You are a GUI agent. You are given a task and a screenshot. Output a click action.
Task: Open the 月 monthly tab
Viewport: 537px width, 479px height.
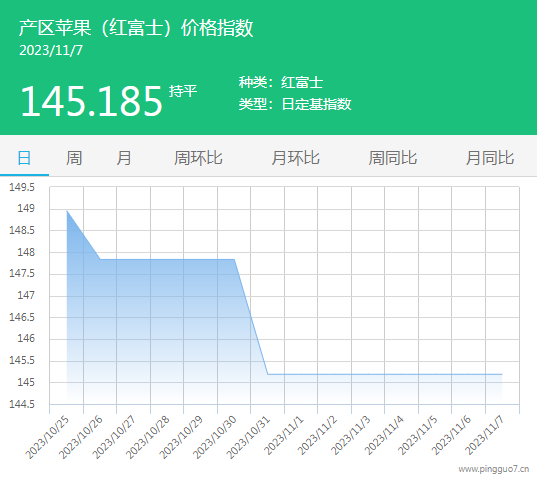(x=124, y=158)
